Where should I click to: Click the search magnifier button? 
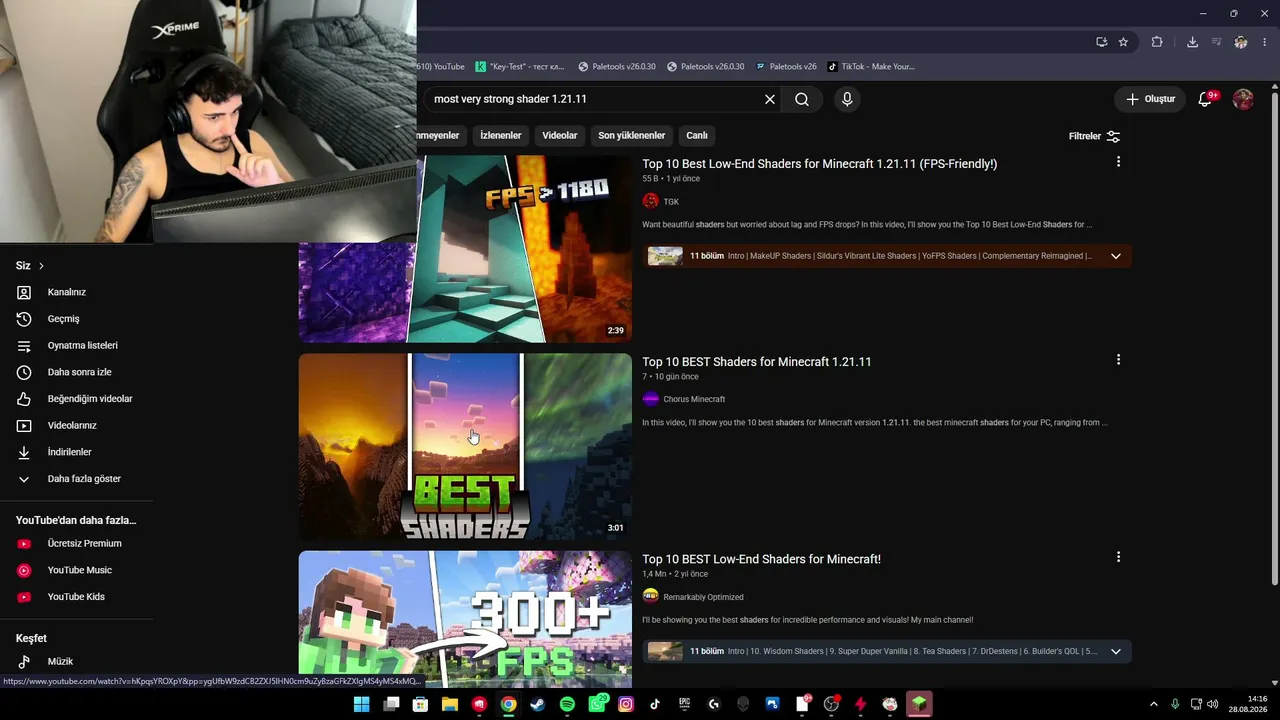point(802,99)
